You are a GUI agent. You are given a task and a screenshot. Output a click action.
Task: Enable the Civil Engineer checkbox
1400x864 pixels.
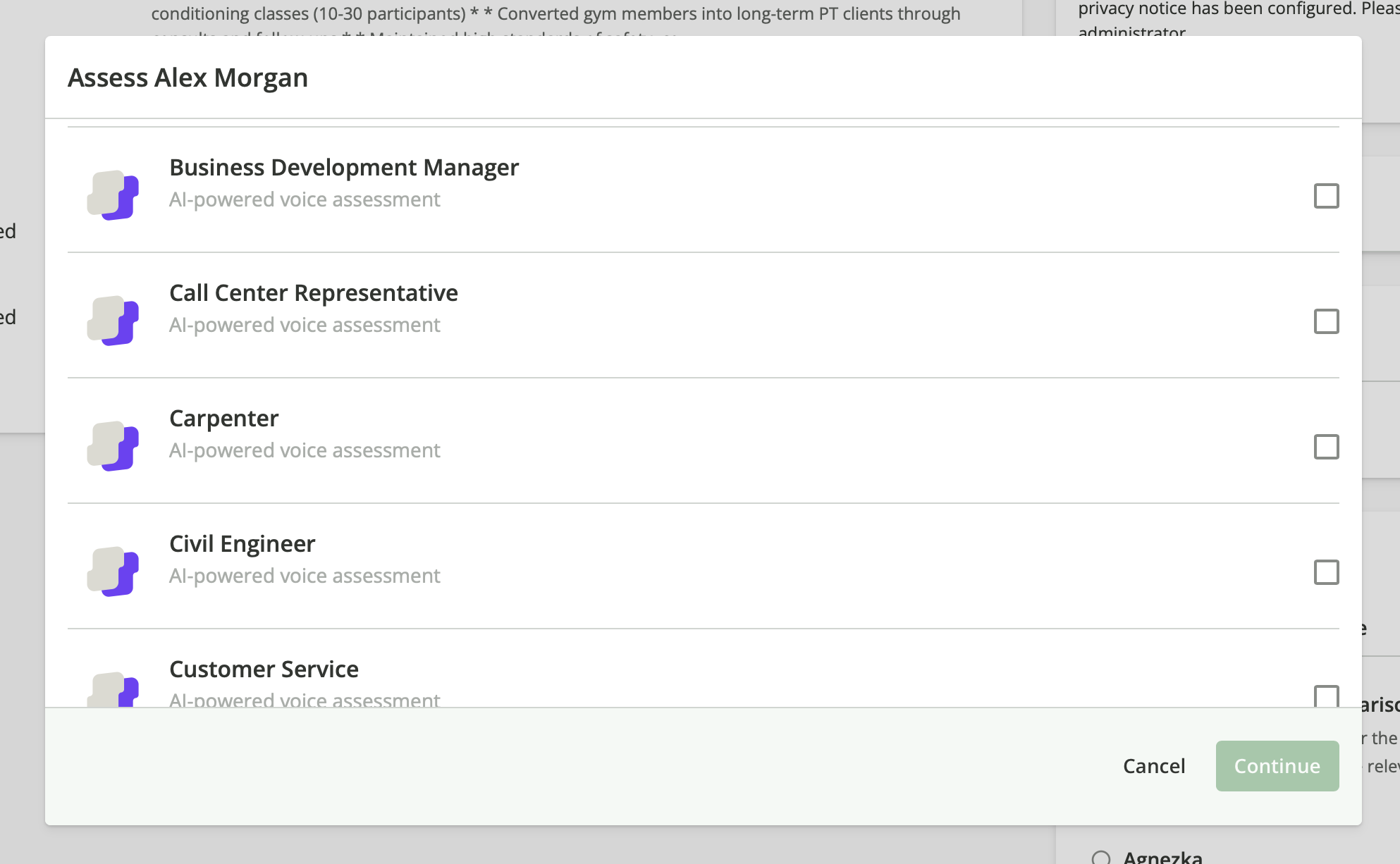pyautogui.click(x=1326, y=572)
